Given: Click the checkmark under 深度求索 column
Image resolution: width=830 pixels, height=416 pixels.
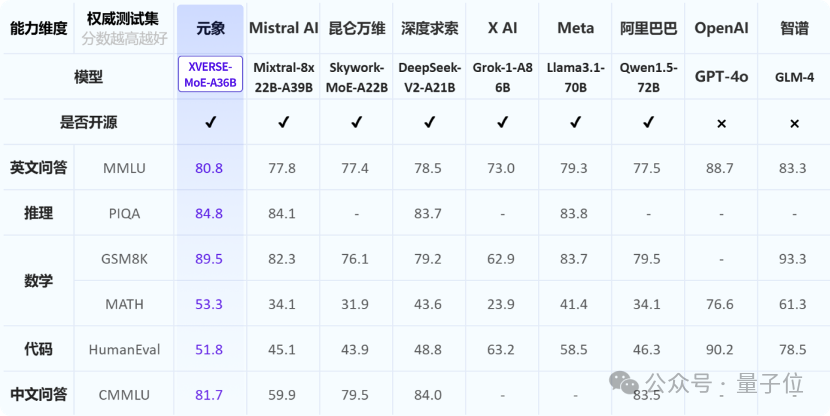Looking at the screenshot, I should point(429,123).
